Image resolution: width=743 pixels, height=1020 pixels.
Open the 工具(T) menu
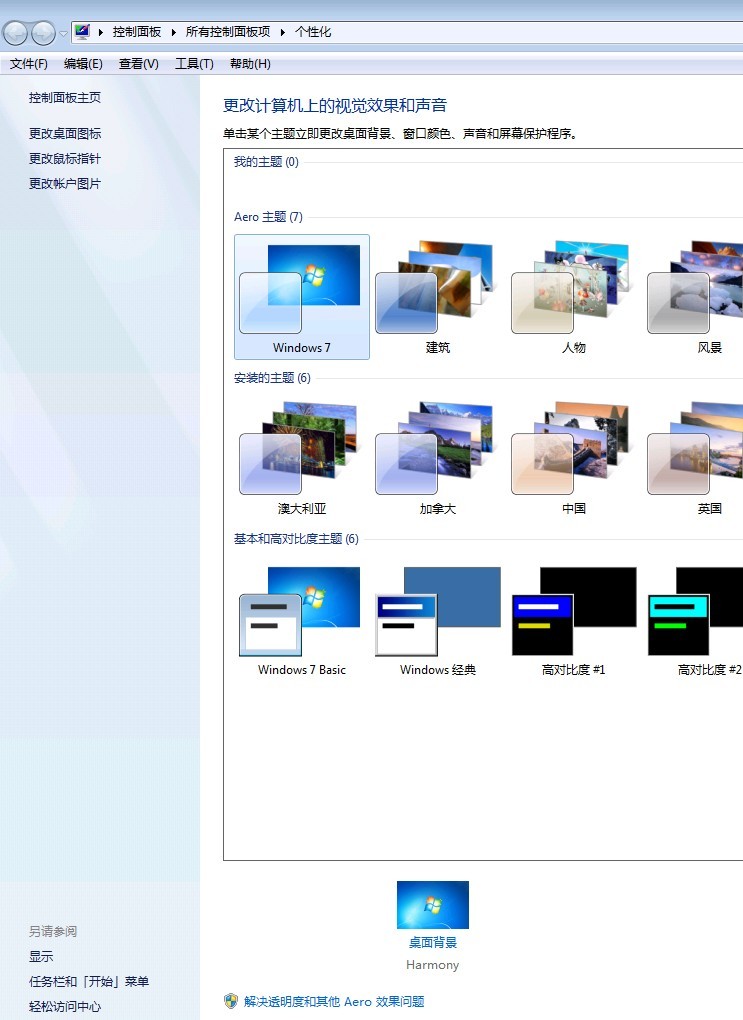[194, 64]
